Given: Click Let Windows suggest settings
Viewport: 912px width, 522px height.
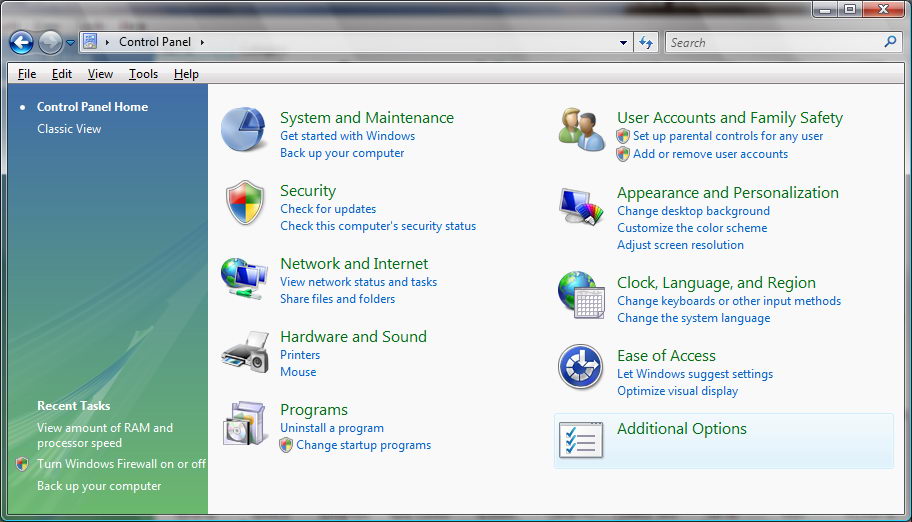Looking at the screenshot, I should pos(695,374).
